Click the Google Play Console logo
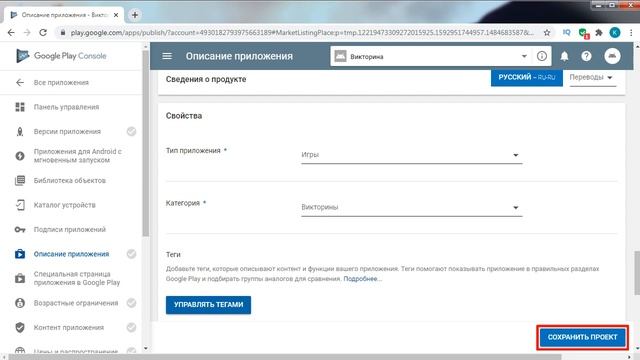Viewport: 640px width, 360px height. (61, 56)
